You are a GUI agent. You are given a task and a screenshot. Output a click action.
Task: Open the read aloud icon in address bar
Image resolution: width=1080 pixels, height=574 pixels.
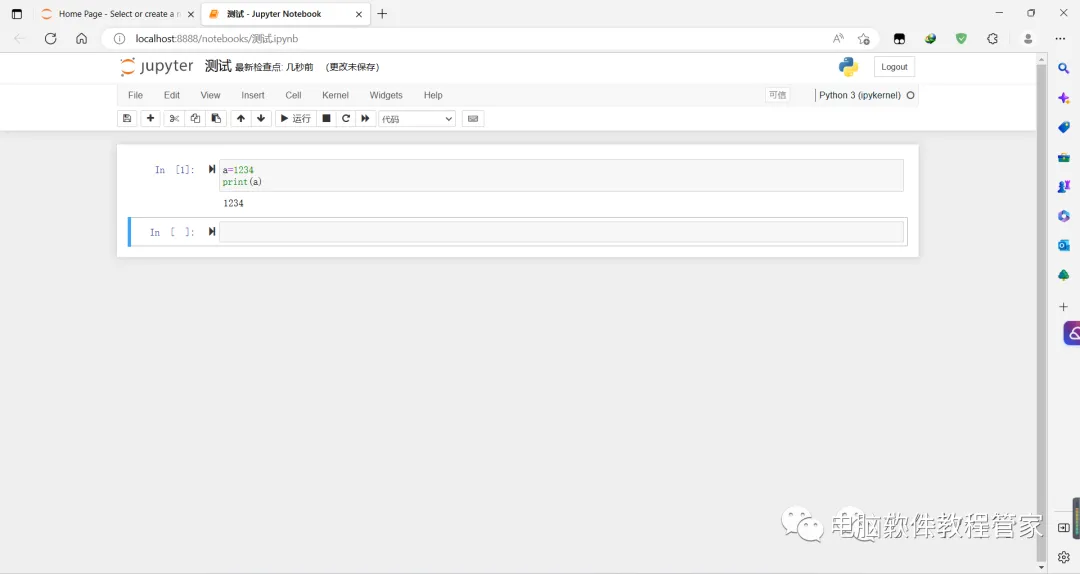[x=838, y=39]
